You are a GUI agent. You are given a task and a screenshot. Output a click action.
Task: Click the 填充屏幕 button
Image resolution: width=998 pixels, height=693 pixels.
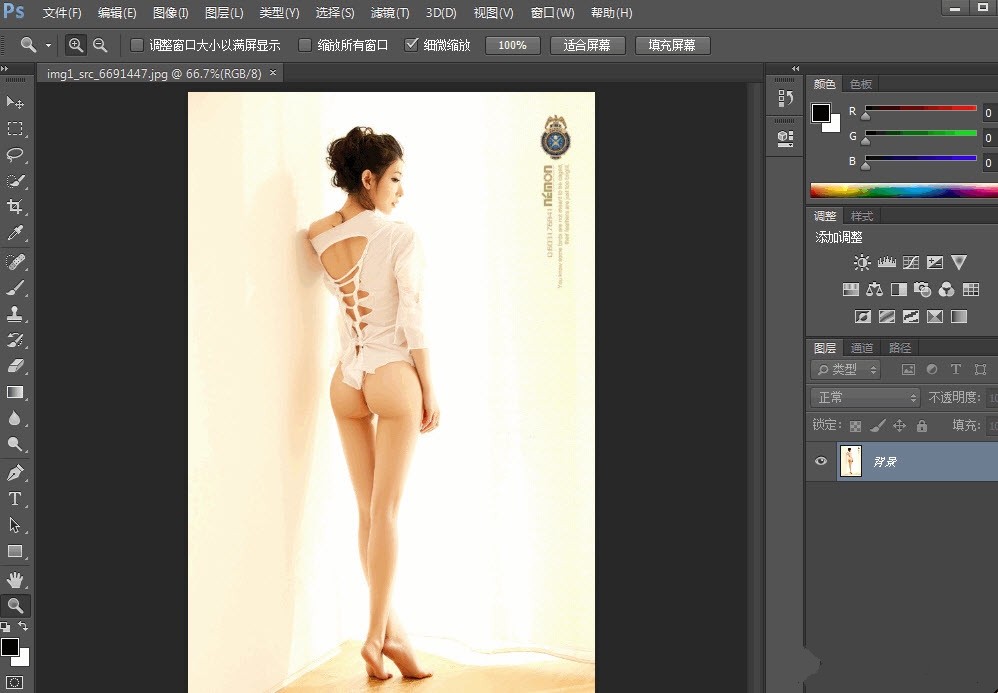click(672, 45)
